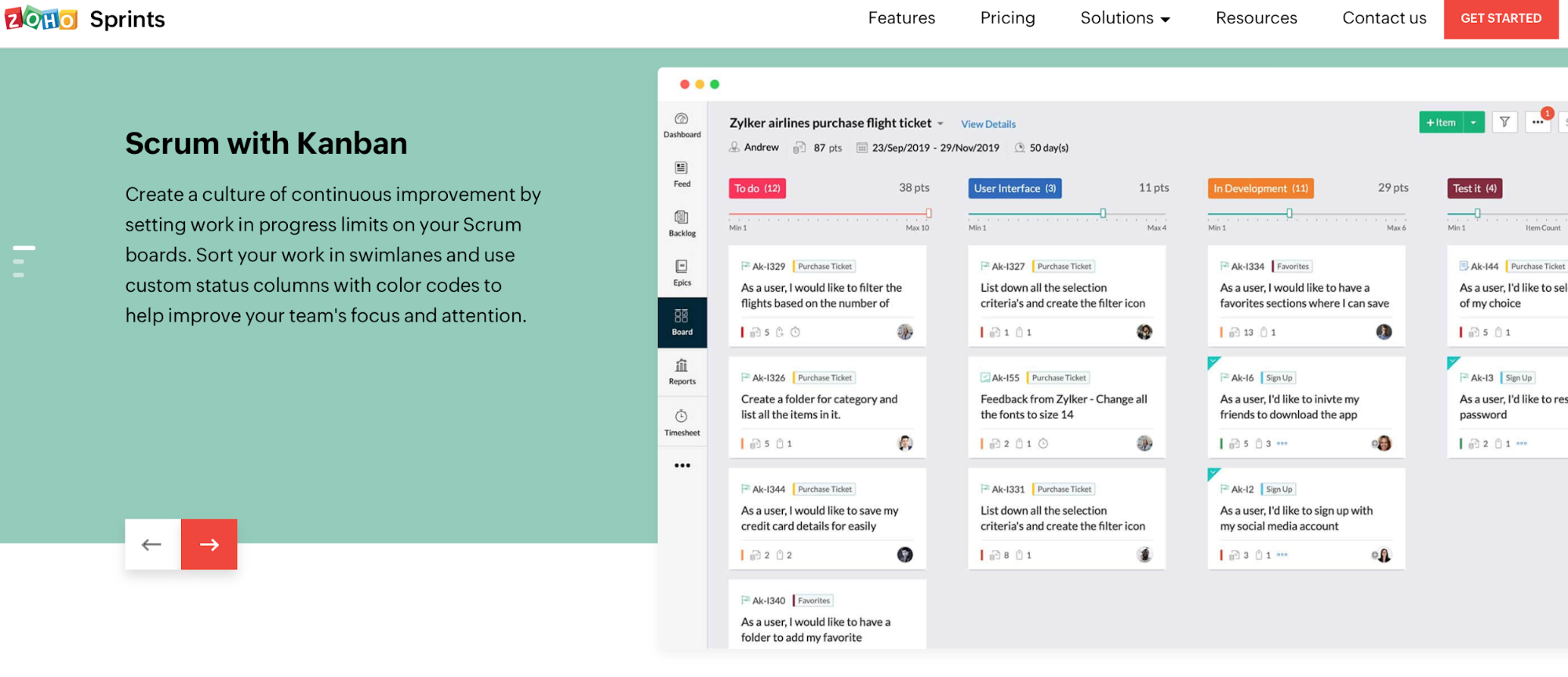Open the Backlog sidebar icon
Screen dimensions: 1568x677
pos(682,224)
